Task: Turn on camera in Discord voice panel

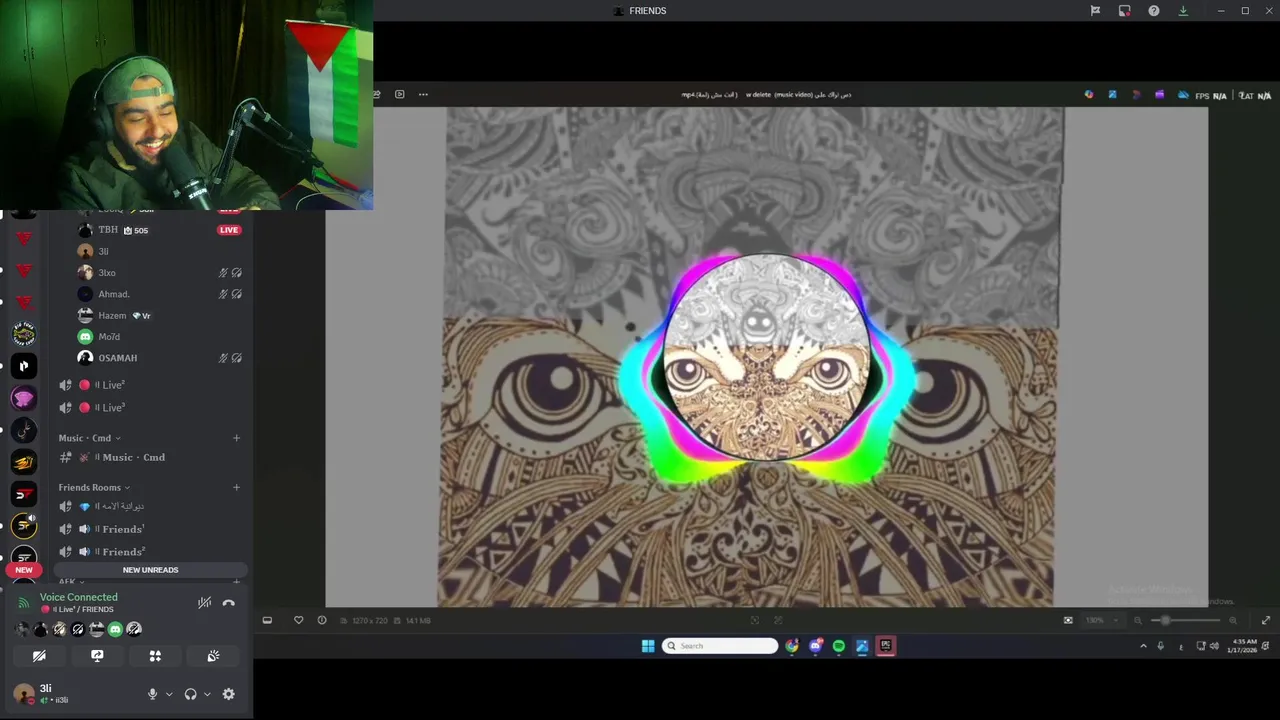Action: tap(39, 656)
